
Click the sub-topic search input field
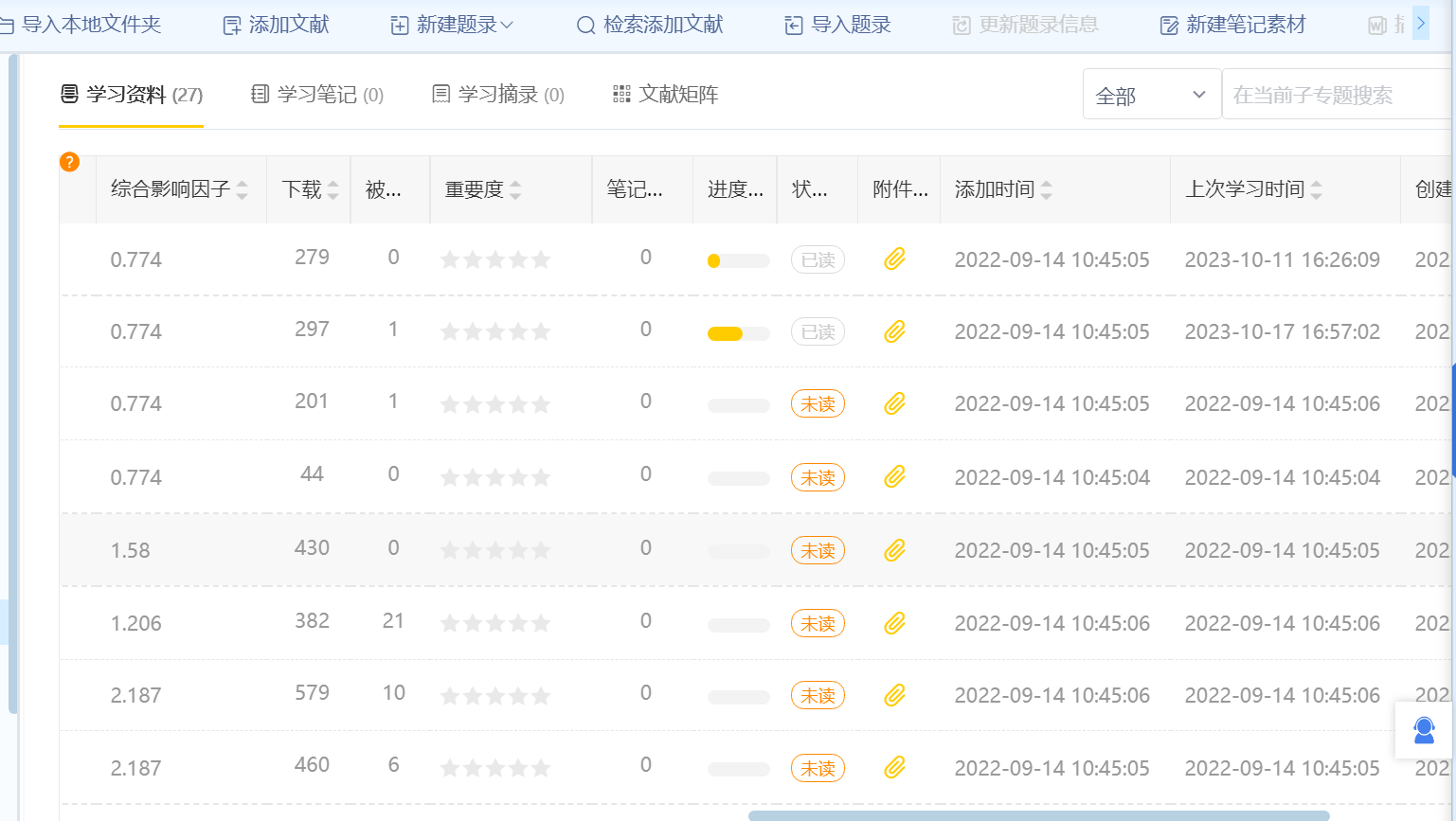point(1336,96)
